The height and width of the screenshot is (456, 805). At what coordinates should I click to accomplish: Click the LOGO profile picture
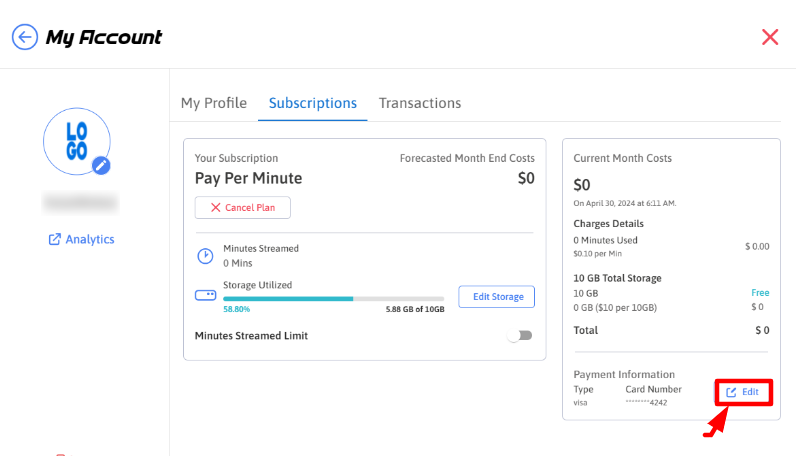pyautogui.click(x=76, y=141)
